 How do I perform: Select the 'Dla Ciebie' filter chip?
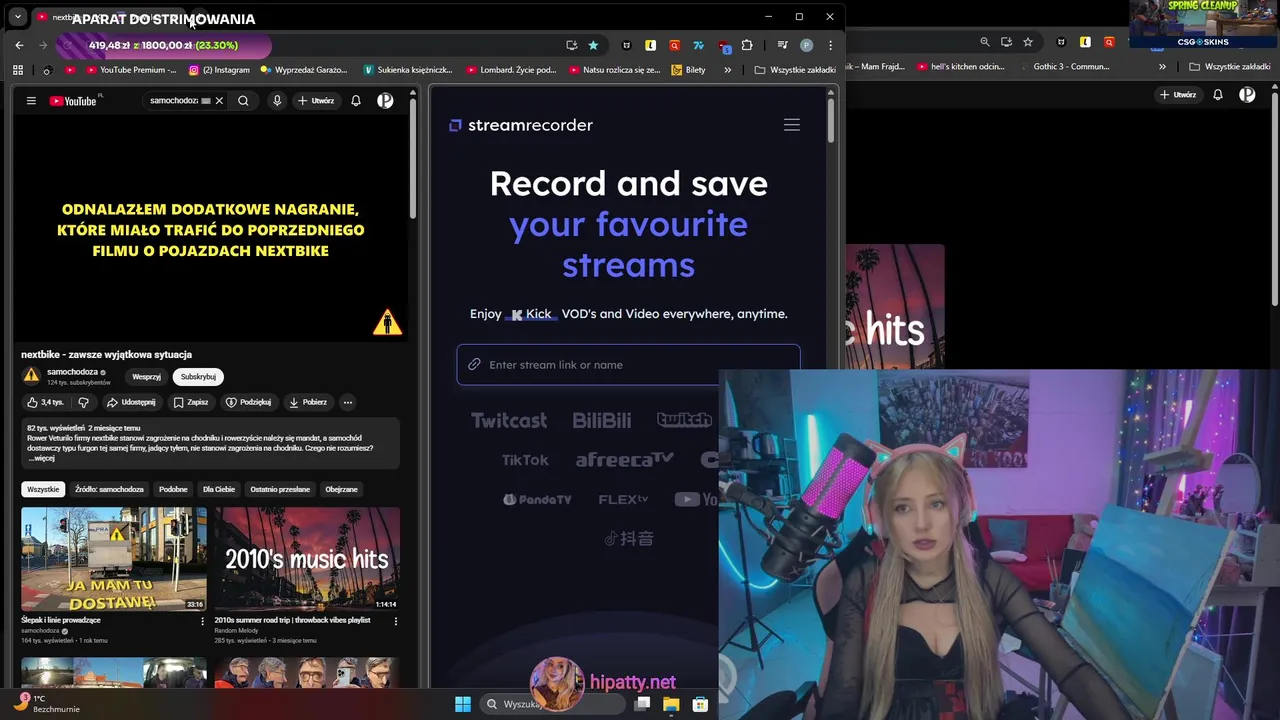(x=219, y=489)
